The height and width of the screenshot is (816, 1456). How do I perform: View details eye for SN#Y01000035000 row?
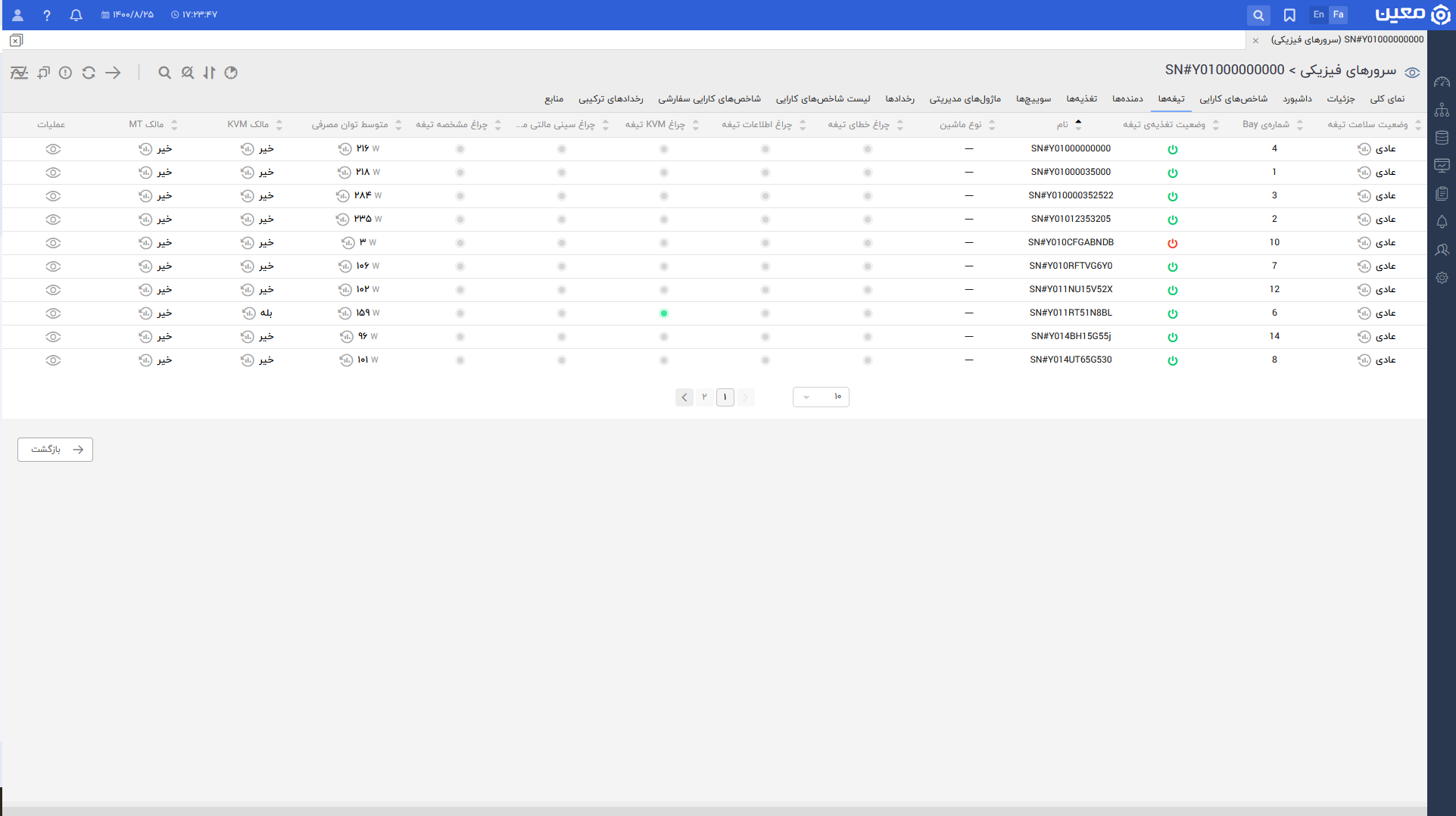tap(53, 173)
